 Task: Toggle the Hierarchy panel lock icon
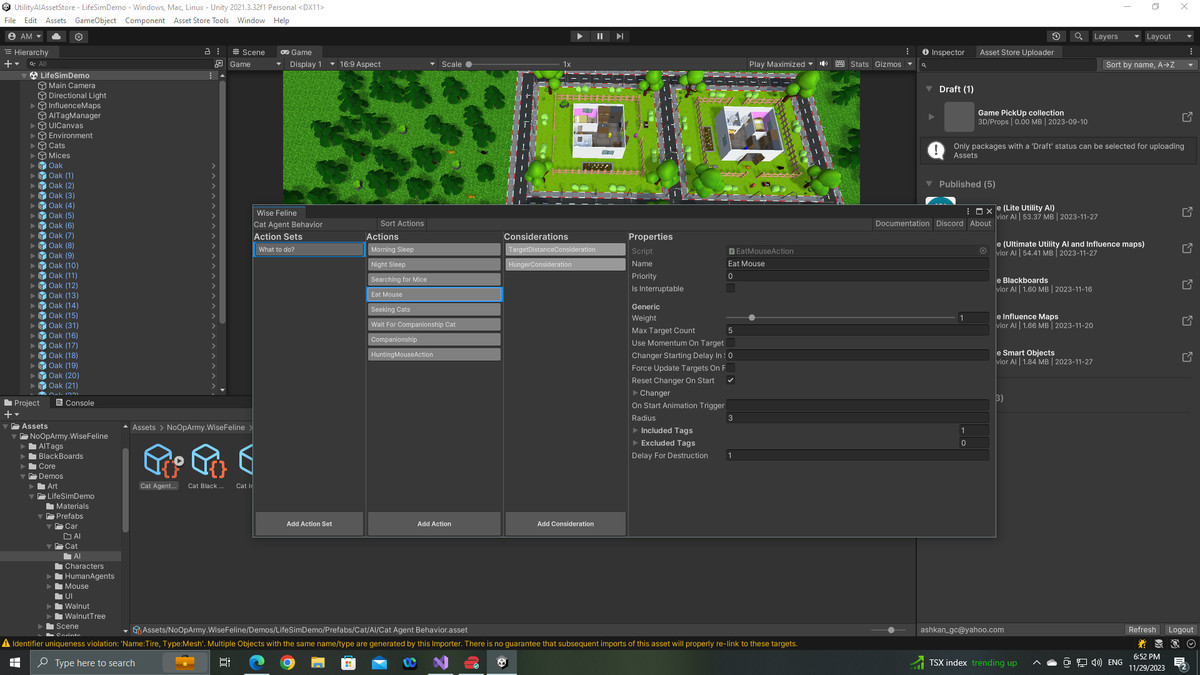(207, 52)
